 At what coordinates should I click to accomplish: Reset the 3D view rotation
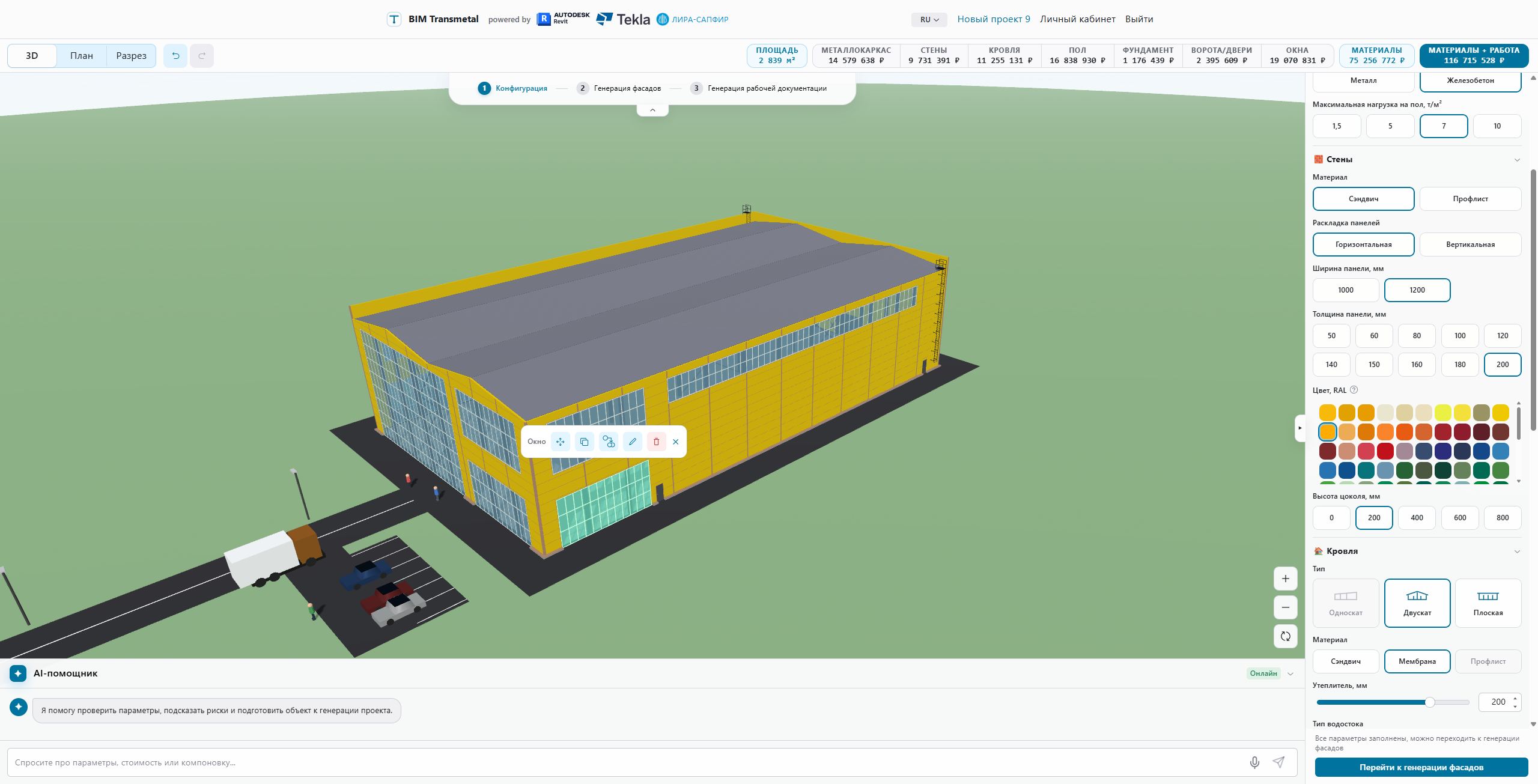pos(1286,636)
